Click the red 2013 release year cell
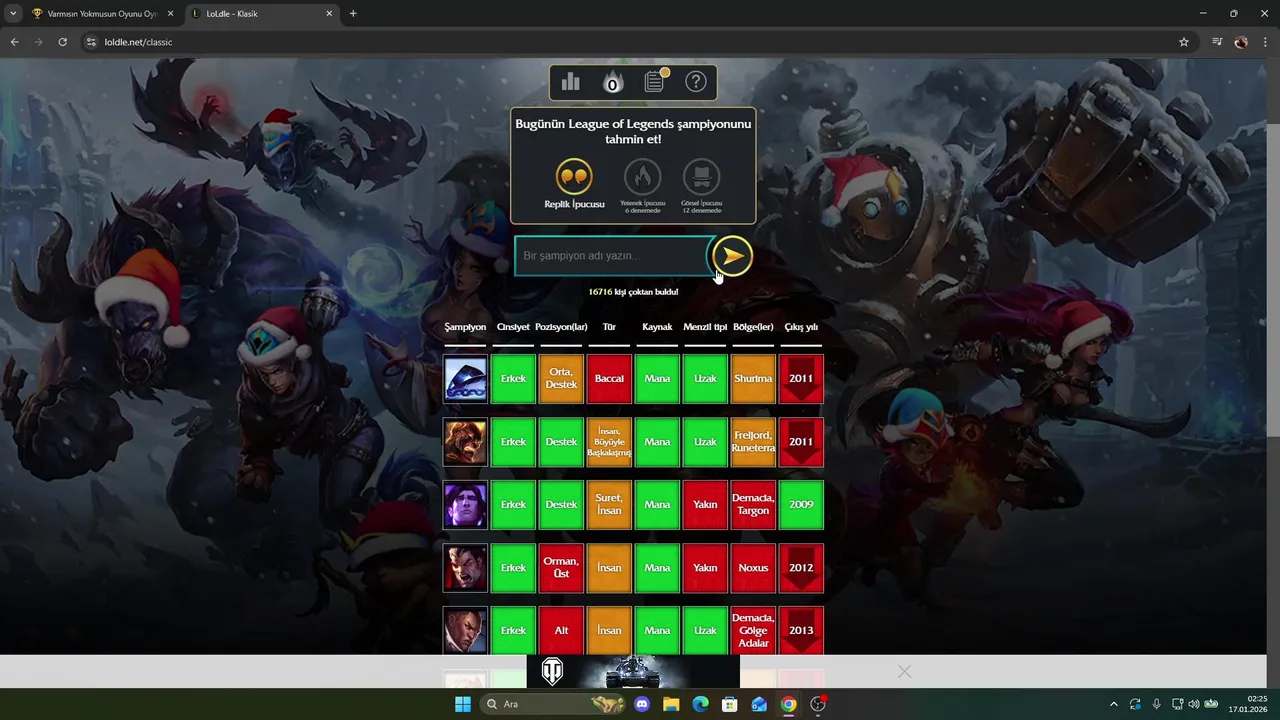 pyautogui.click(x=801, y=631)
